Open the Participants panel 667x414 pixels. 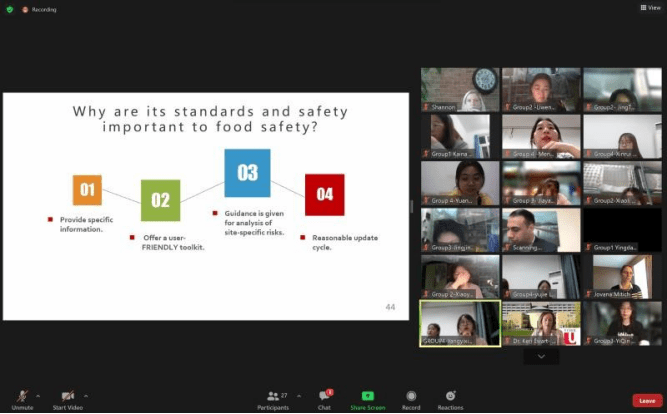pyautogui.click(x=272, y=396)
